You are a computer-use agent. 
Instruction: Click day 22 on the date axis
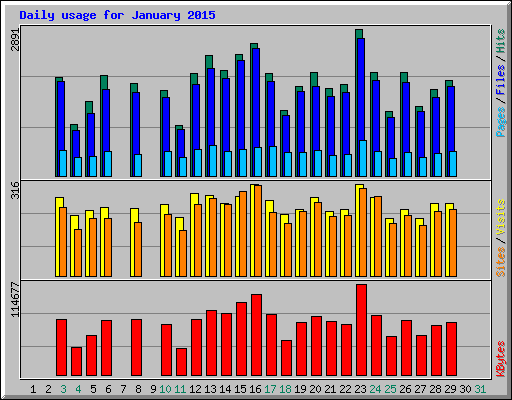click(x=345, y=389)
